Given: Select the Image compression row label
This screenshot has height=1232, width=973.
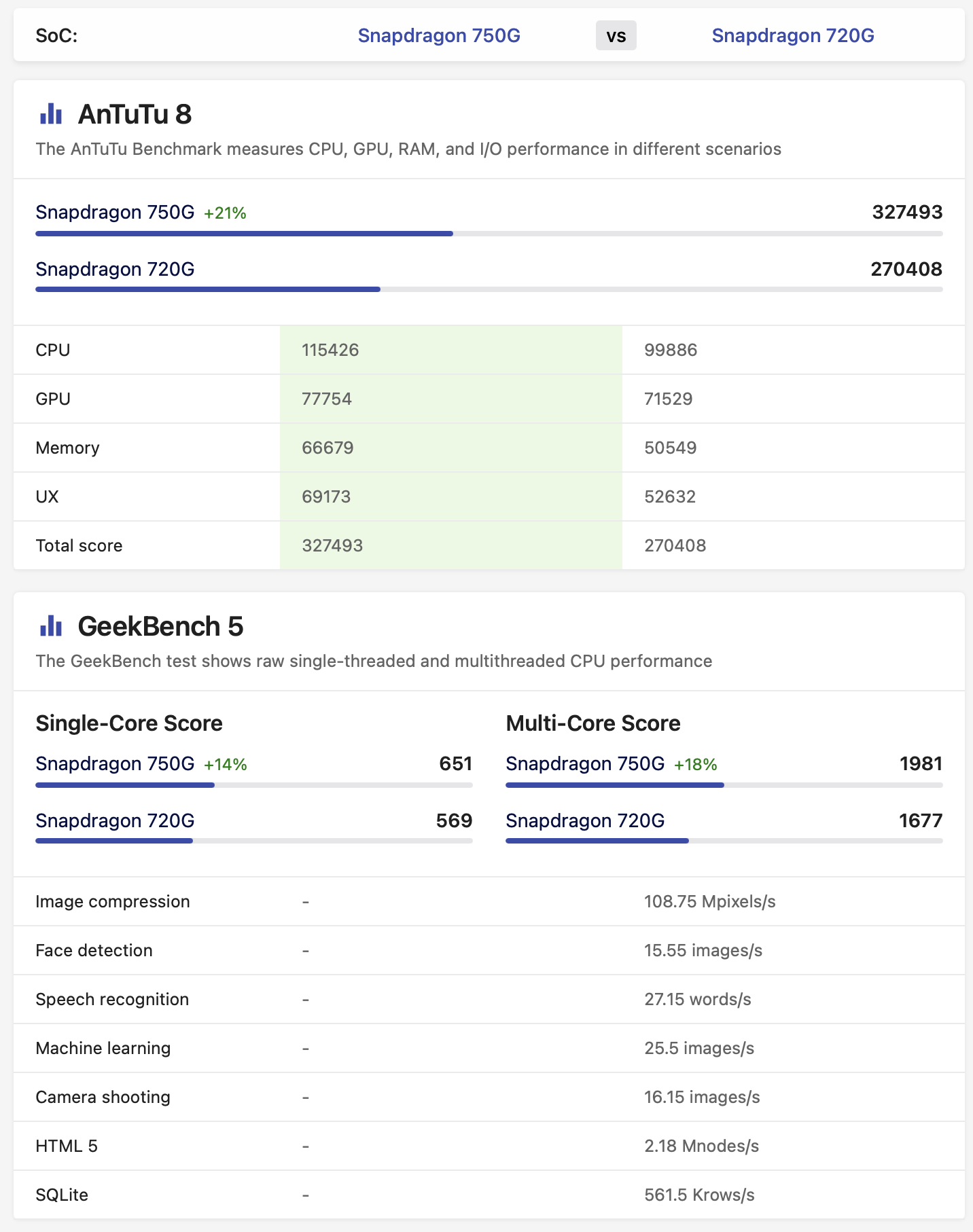Looking at the screenshot, I should [113, 902].
